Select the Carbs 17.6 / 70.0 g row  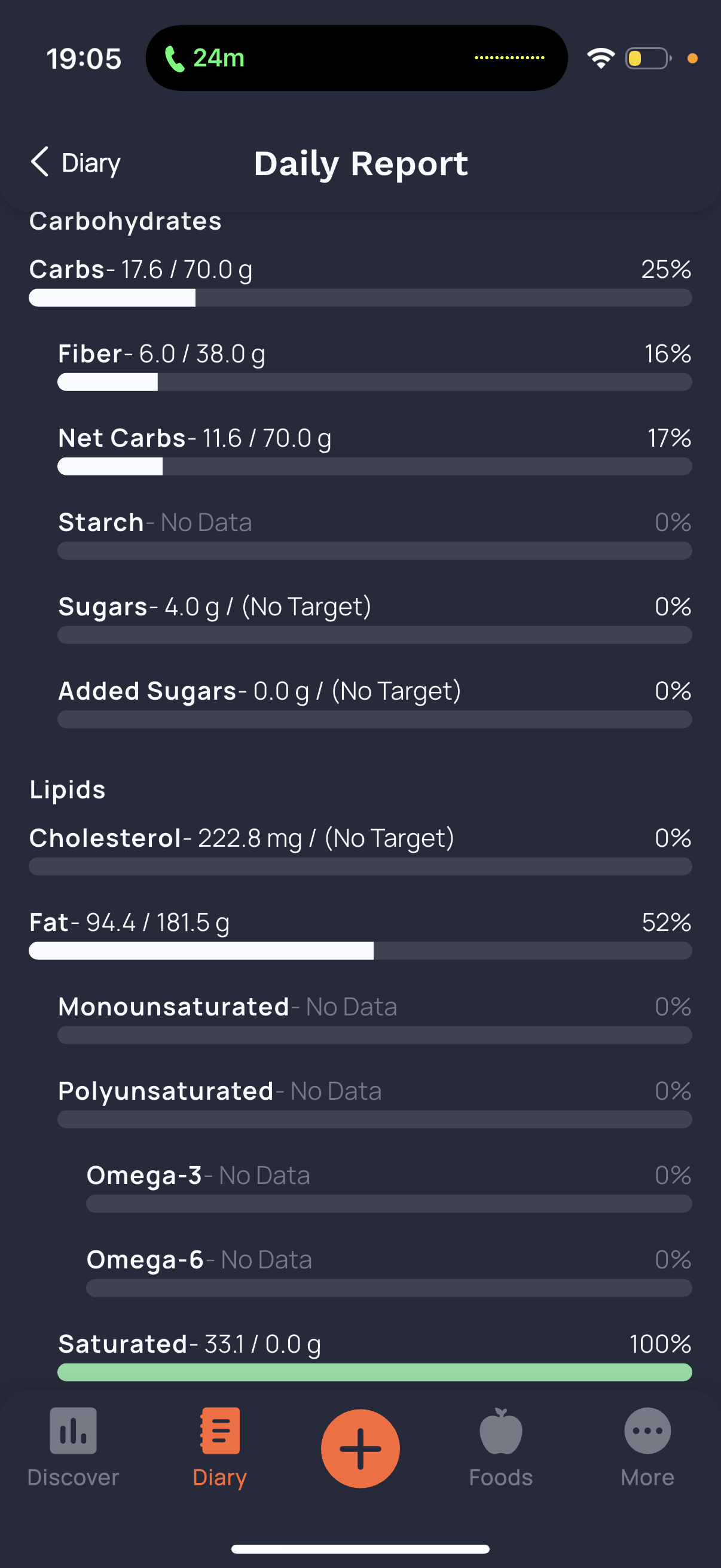140,269
